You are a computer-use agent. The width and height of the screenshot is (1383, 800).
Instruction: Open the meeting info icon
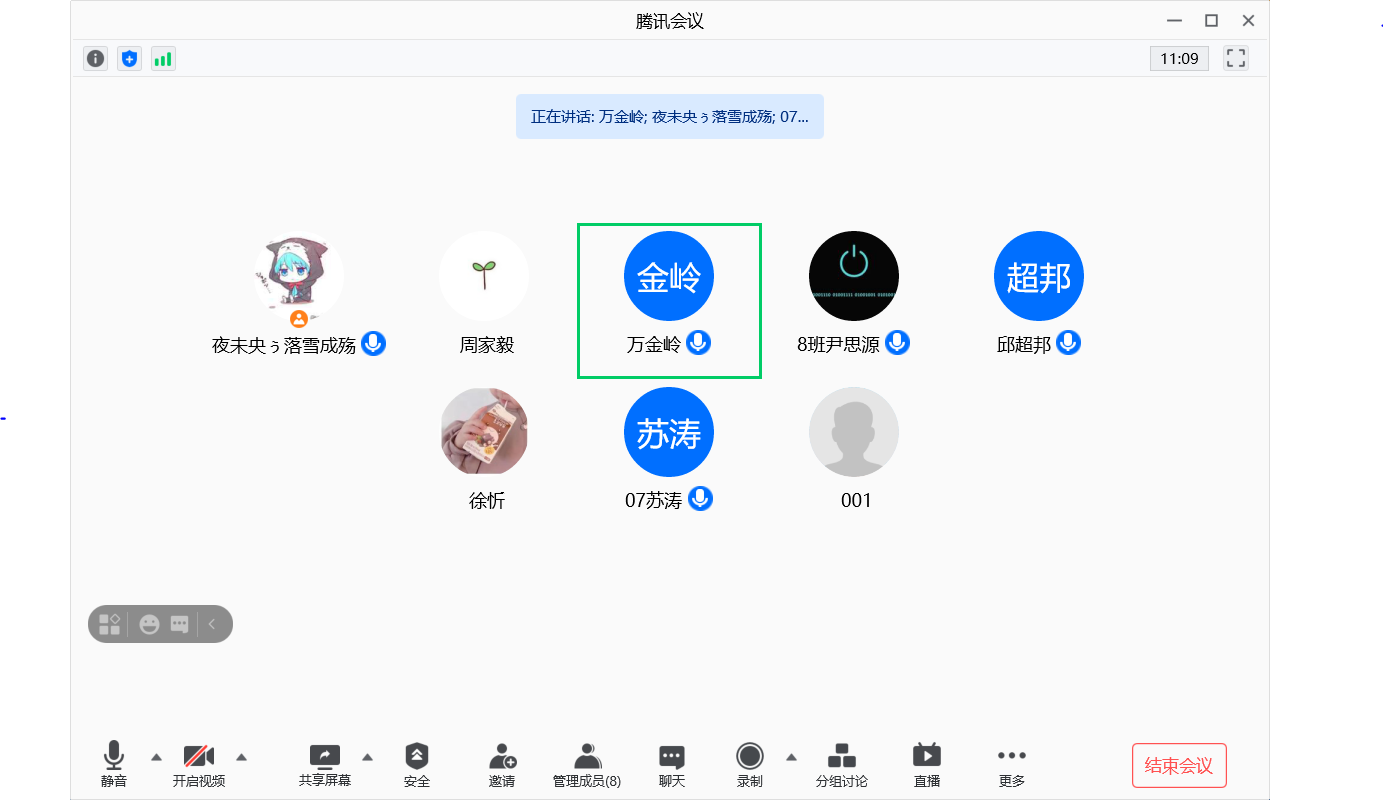coord(95,59)
